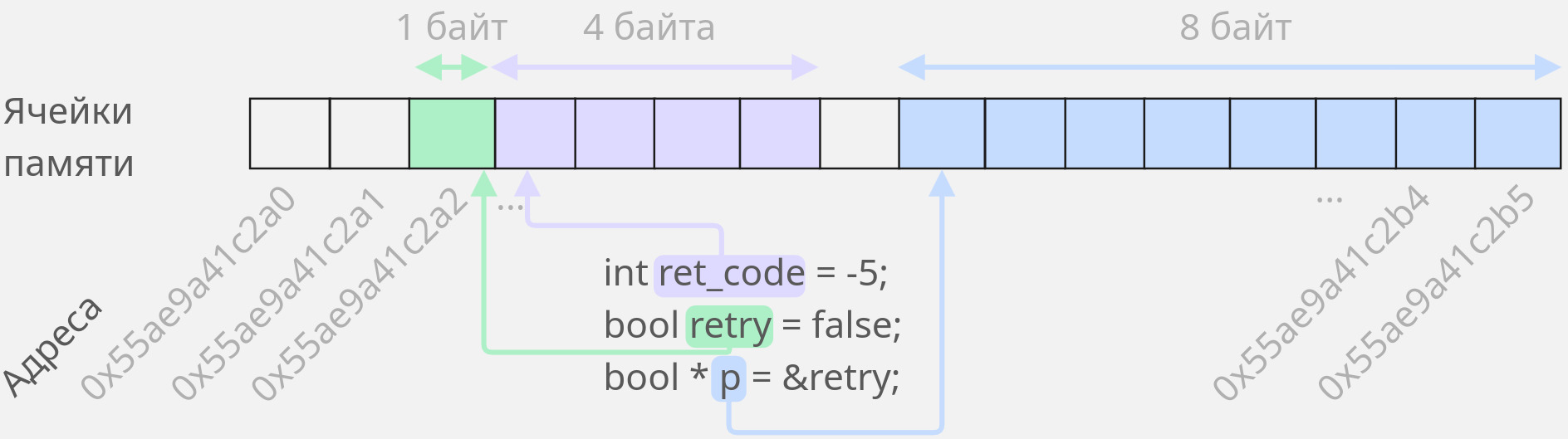Click the '8 байт' label
1568x439 pixels.
tap(1235, 27)
